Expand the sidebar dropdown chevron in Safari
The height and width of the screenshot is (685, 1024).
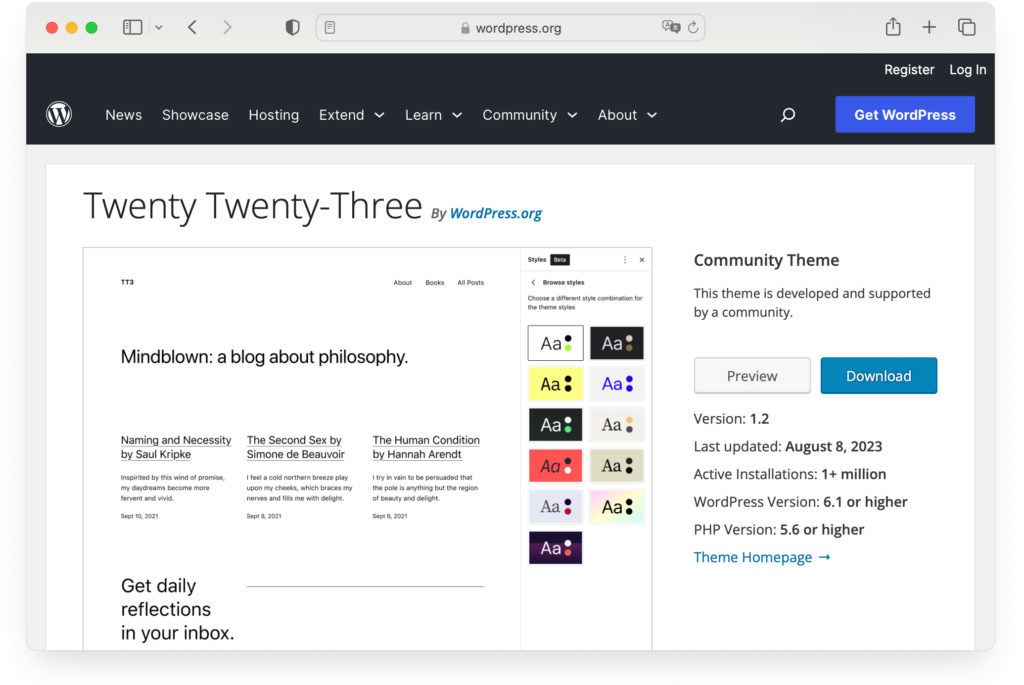pos(159,27)
